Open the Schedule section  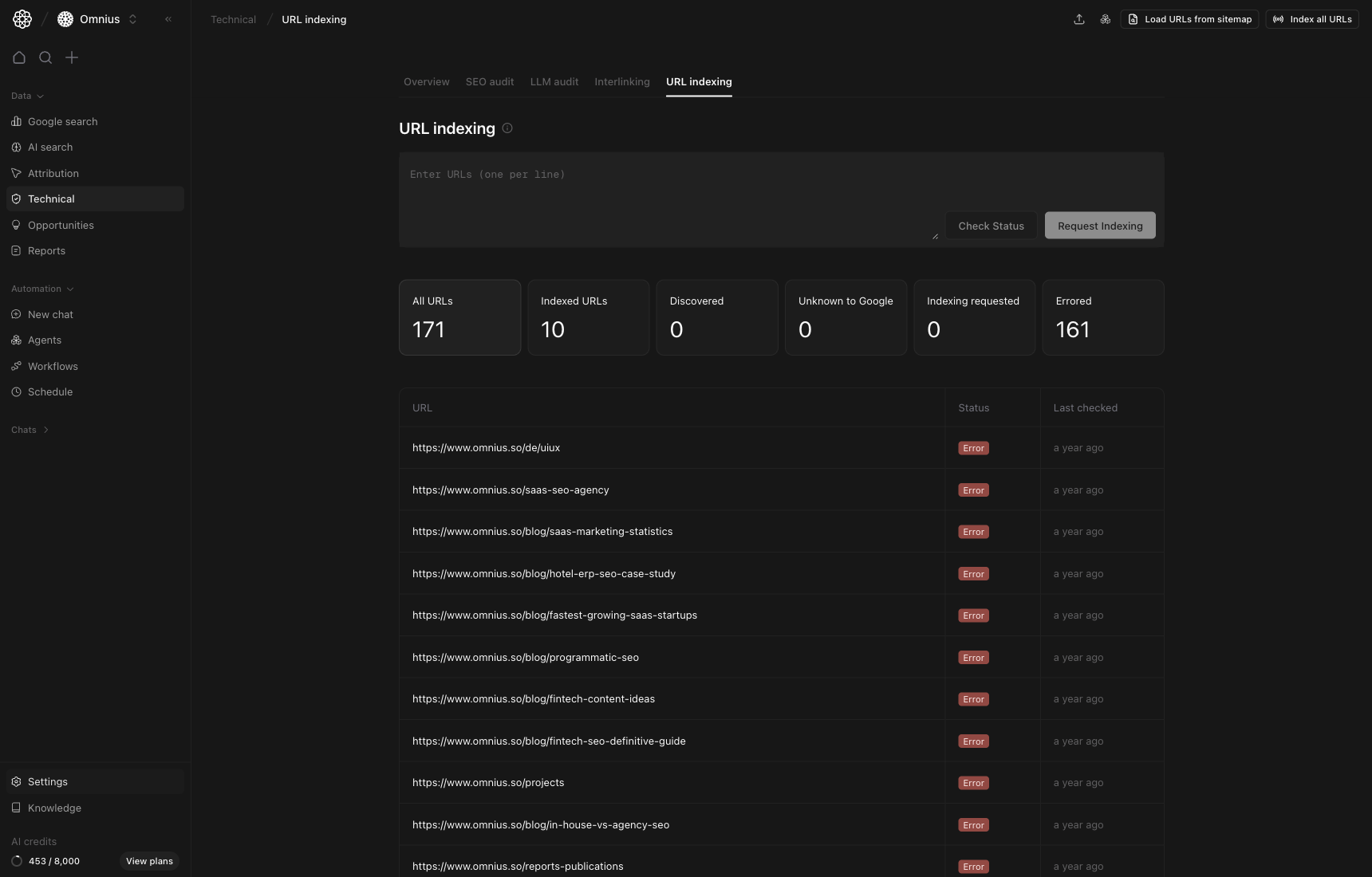click(51, 391)
